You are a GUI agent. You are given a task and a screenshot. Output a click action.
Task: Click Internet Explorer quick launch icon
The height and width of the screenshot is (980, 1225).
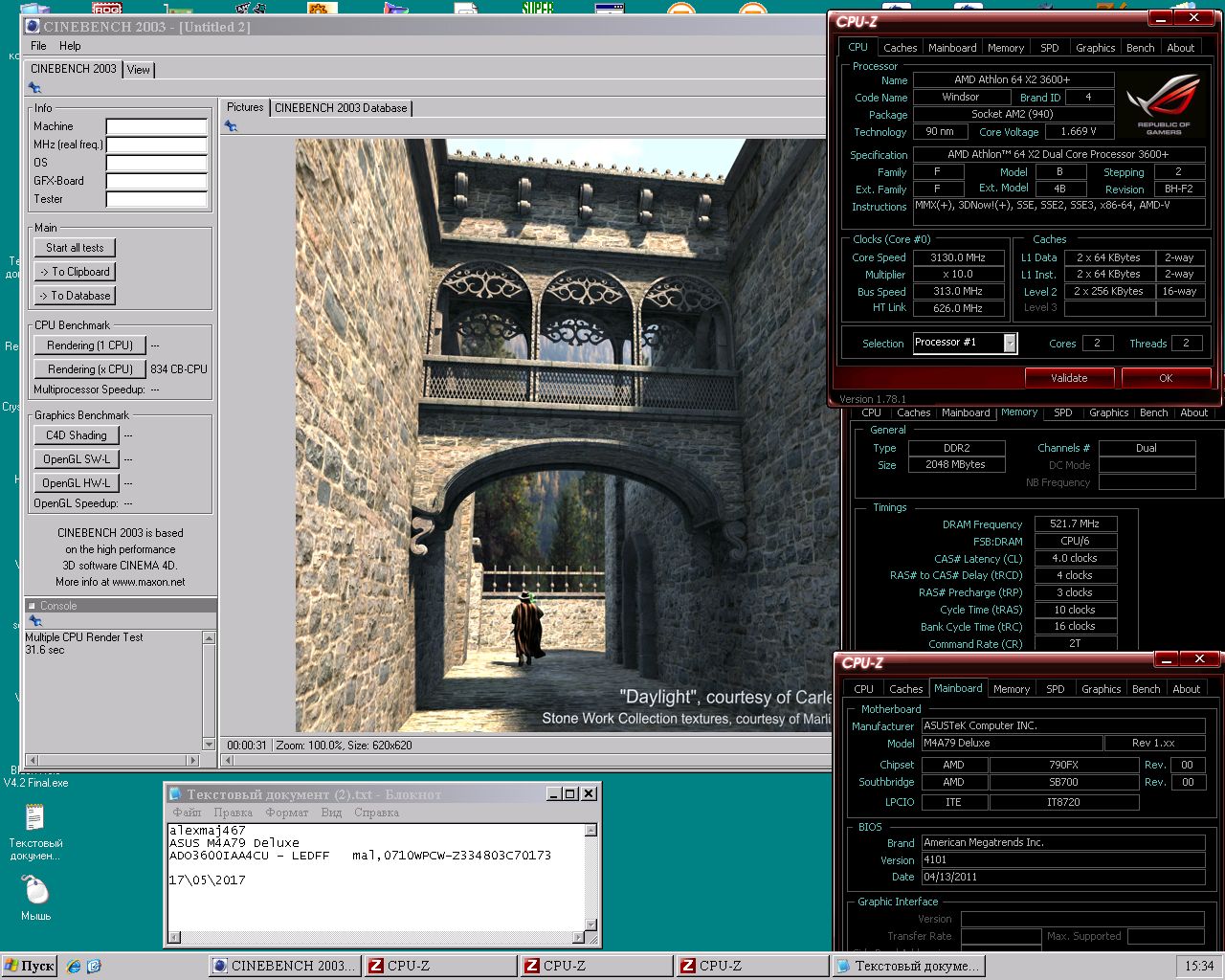[x=74, y=967]
